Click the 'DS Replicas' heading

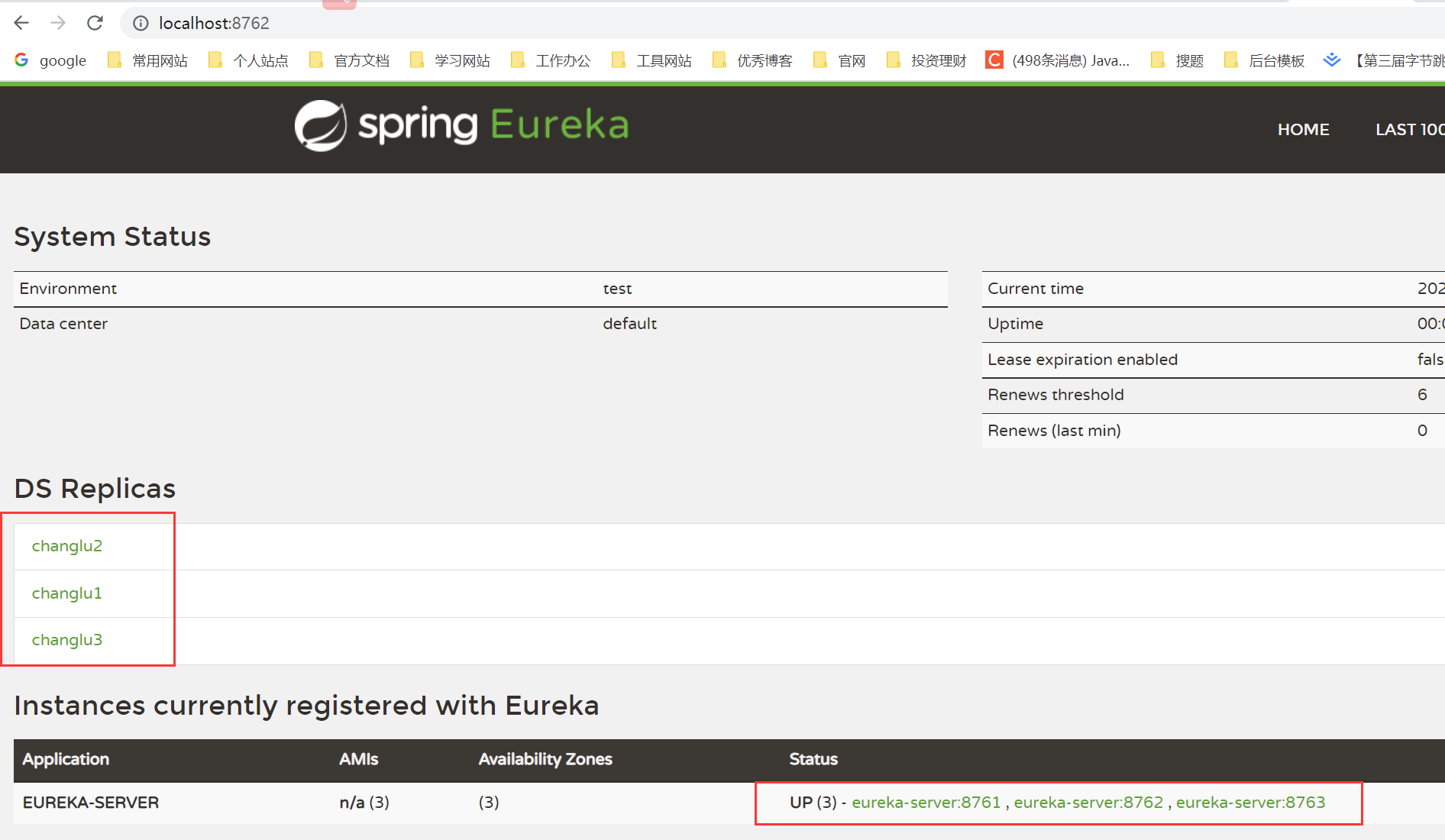[95, 489]
